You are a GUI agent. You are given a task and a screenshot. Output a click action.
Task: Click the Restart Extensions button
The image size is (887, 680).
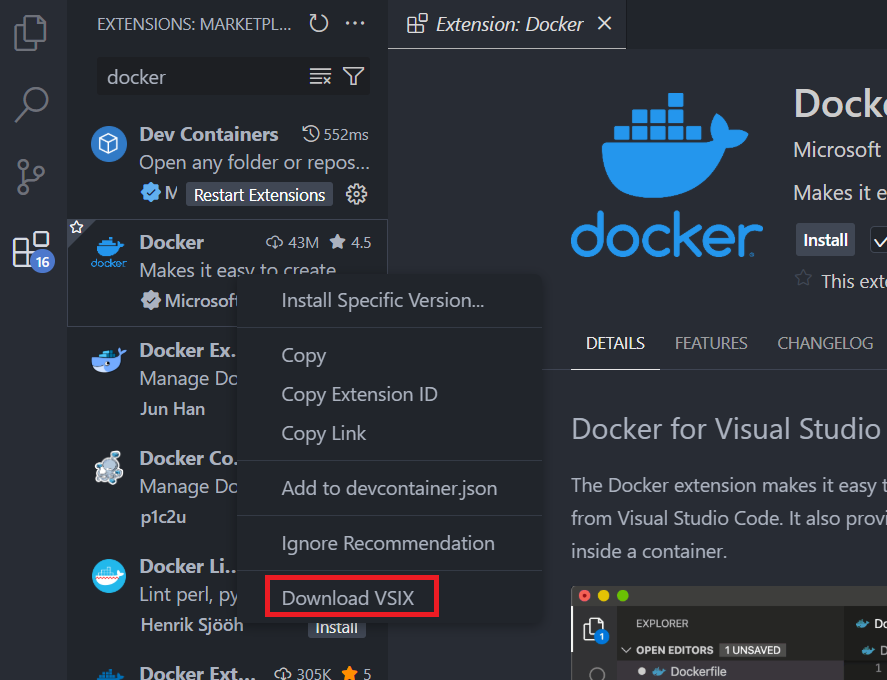point(260,195)
